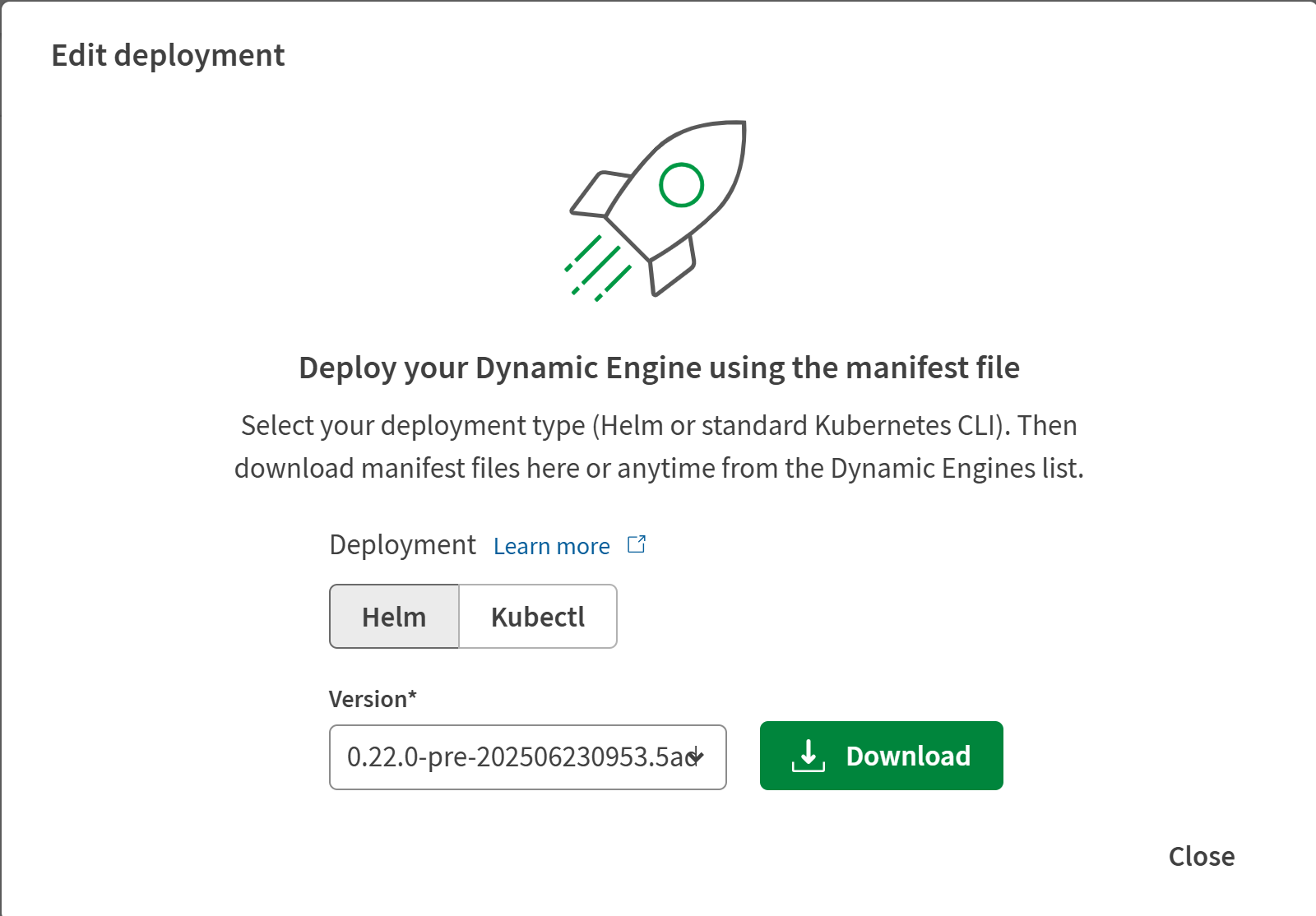Click the green porthole circle on the rocket
The width and height of the screenshot is (1316, 916).
pyautogui.click(x=681, y=185)
